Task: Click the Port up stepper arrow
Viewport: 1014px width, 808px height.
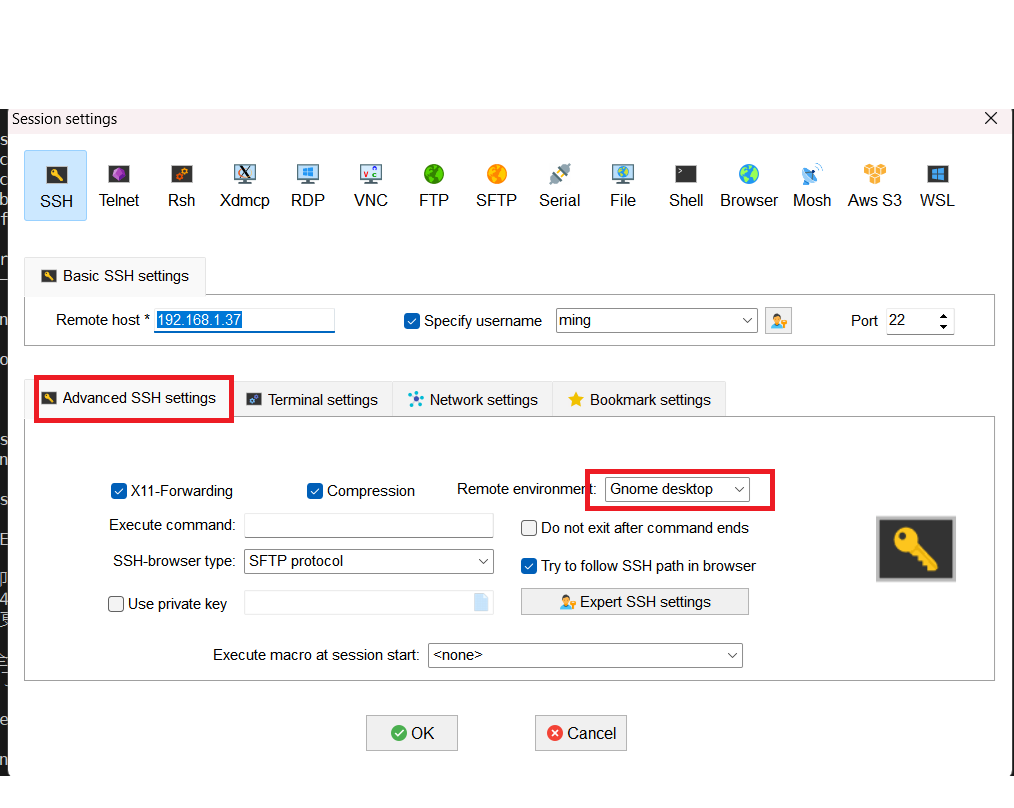Action: [x=943, y=314]
